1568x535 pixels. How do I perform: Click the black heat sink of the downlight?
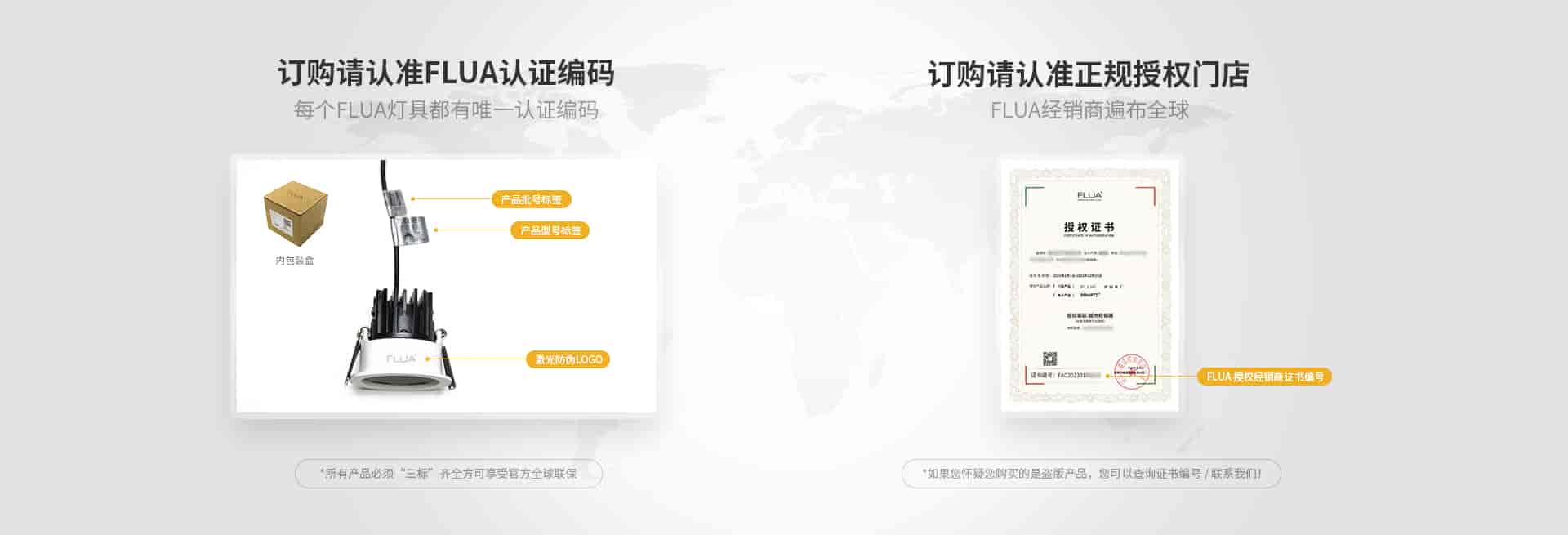coord(400,312)
